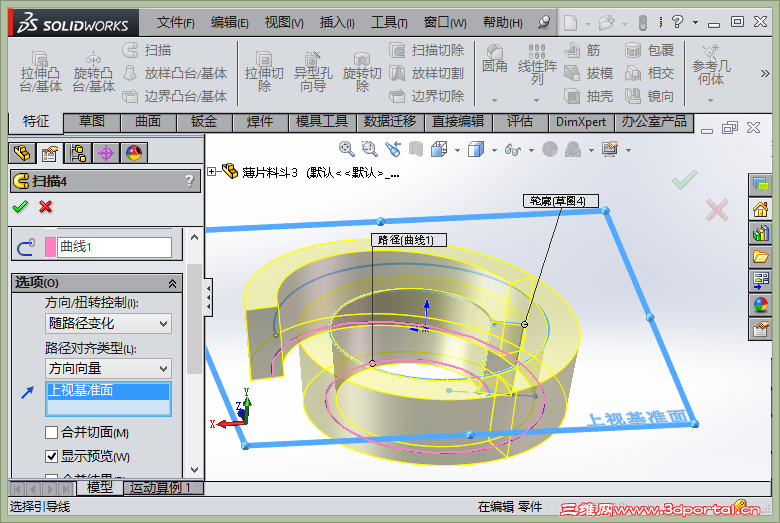780x523 pixels.
Task: Click the pink path selection color swatch
Action: point(50,247)
